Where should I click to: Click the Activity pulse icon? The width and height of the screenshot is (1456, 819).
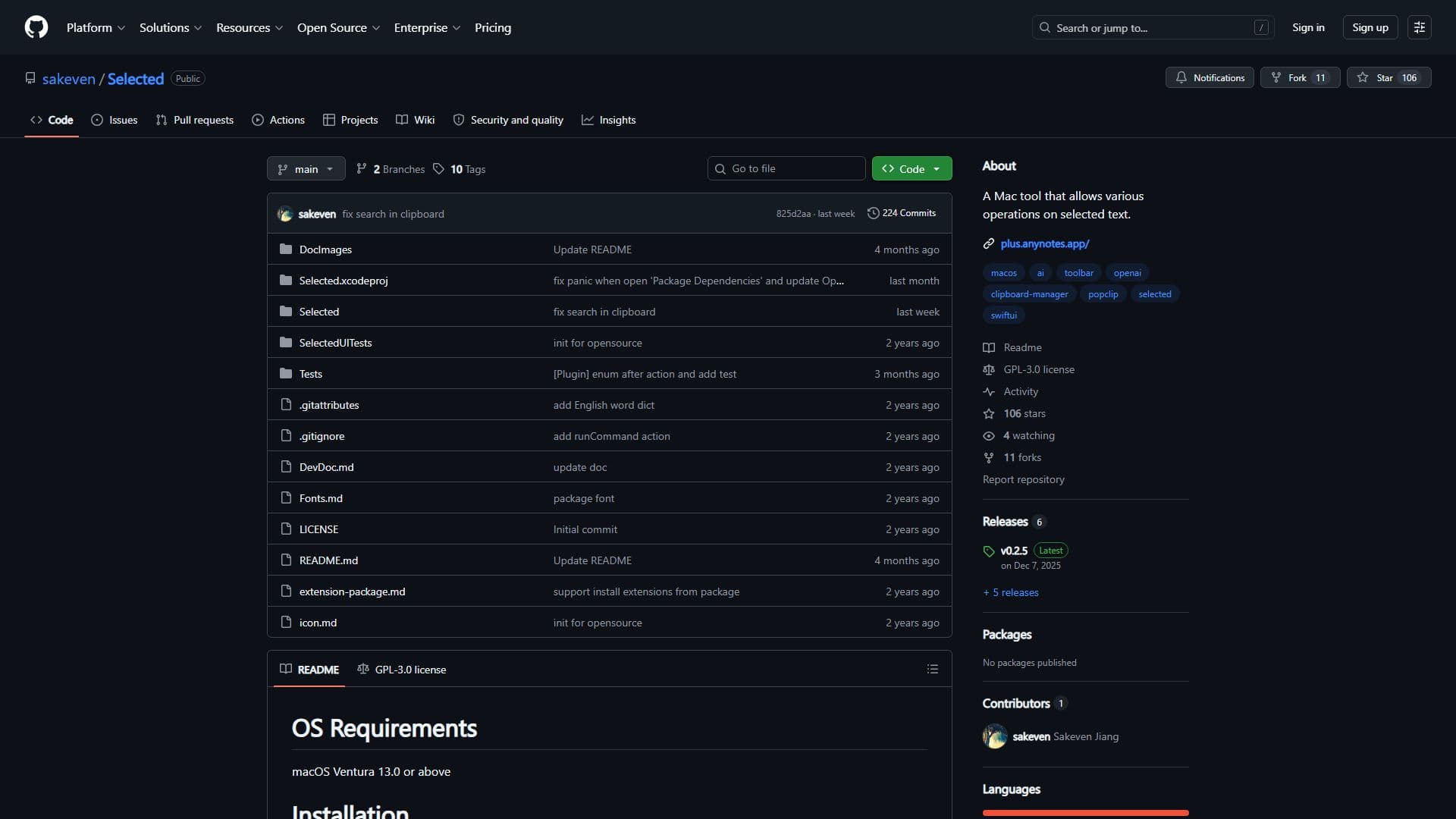tap(989, 391)
